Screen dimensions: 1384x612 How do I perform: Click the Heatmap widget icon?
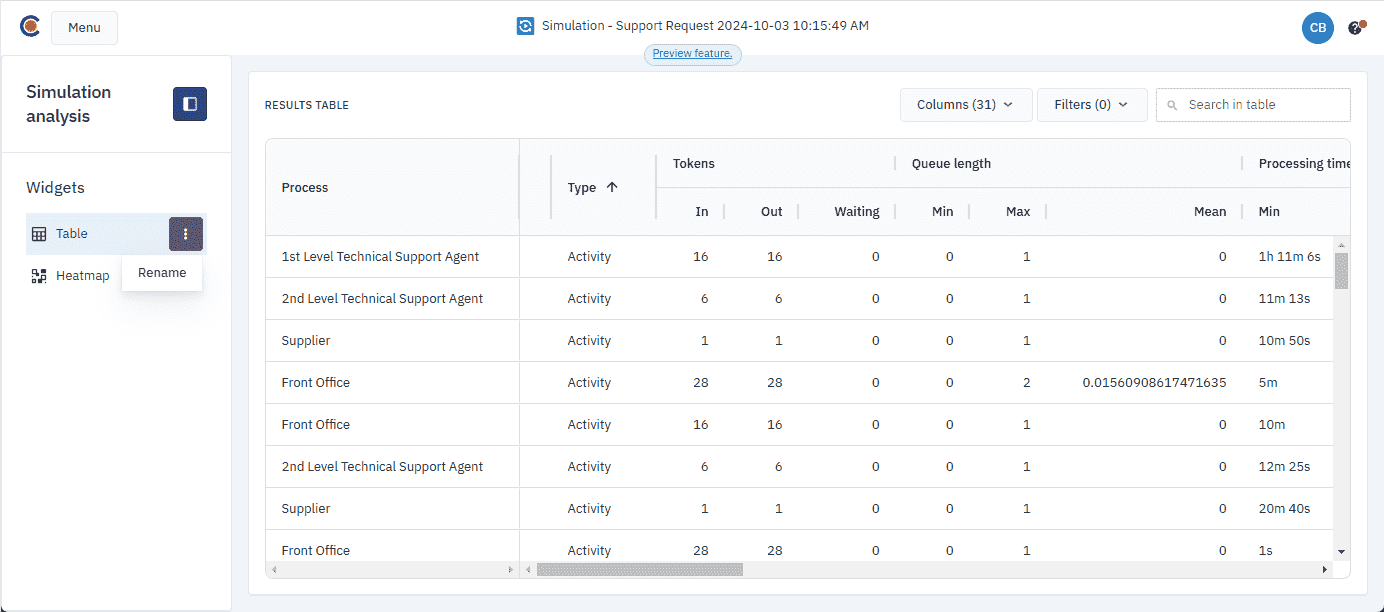tap(39, 276)
